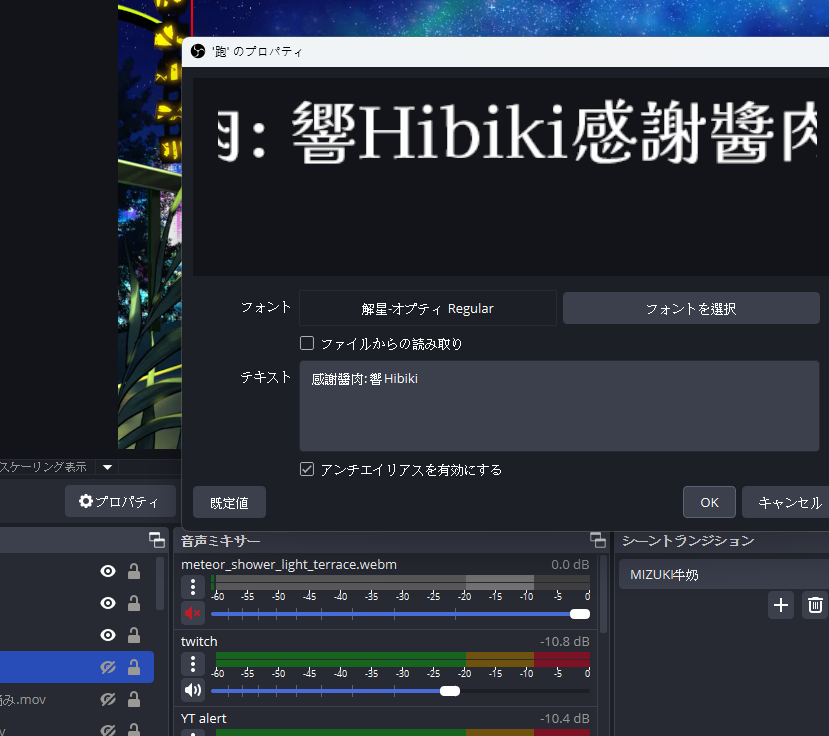
Task: Disable the アンチエイリアスを有効にする checkbox
Action: tap(307, 469)
